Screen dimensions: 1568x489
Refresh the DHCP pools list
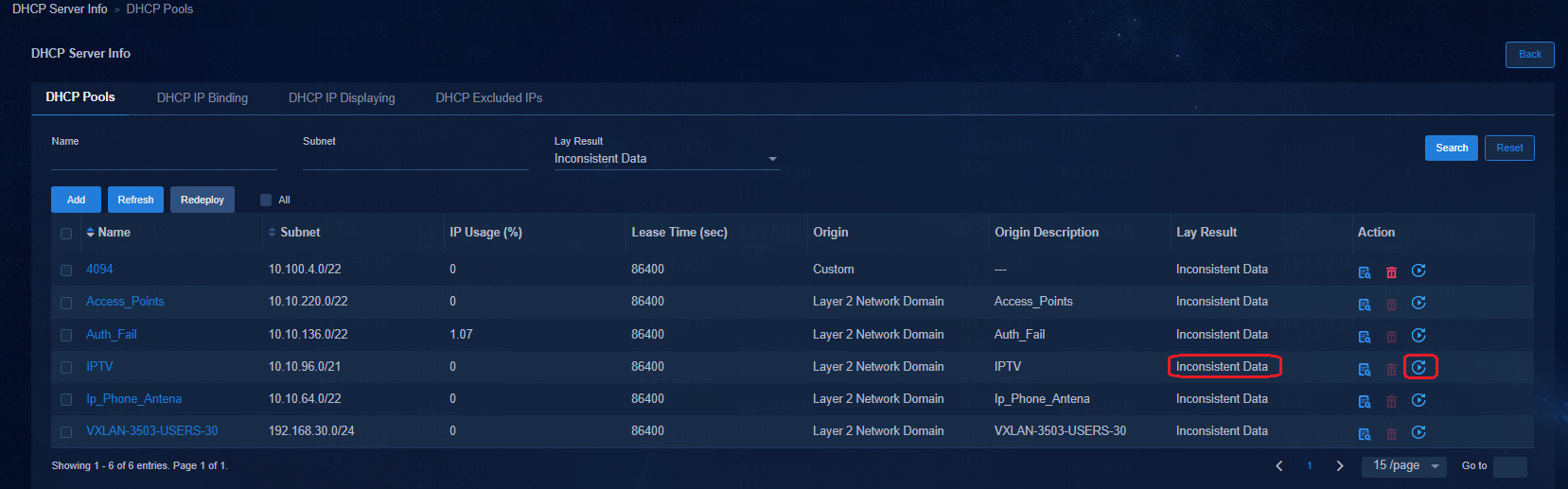[135, 200]
